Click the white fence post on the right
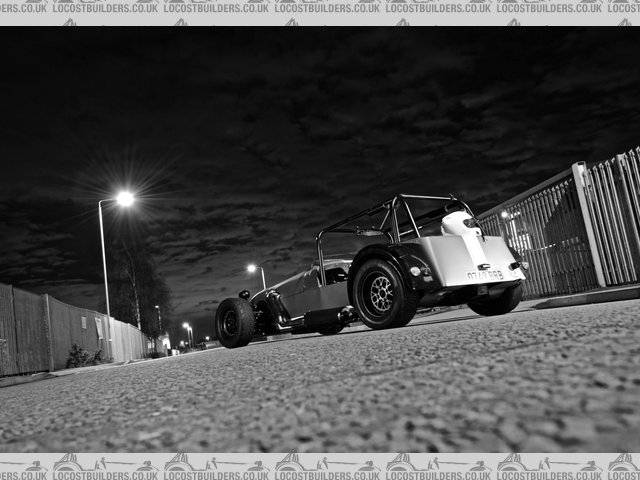 click(589, 225)
